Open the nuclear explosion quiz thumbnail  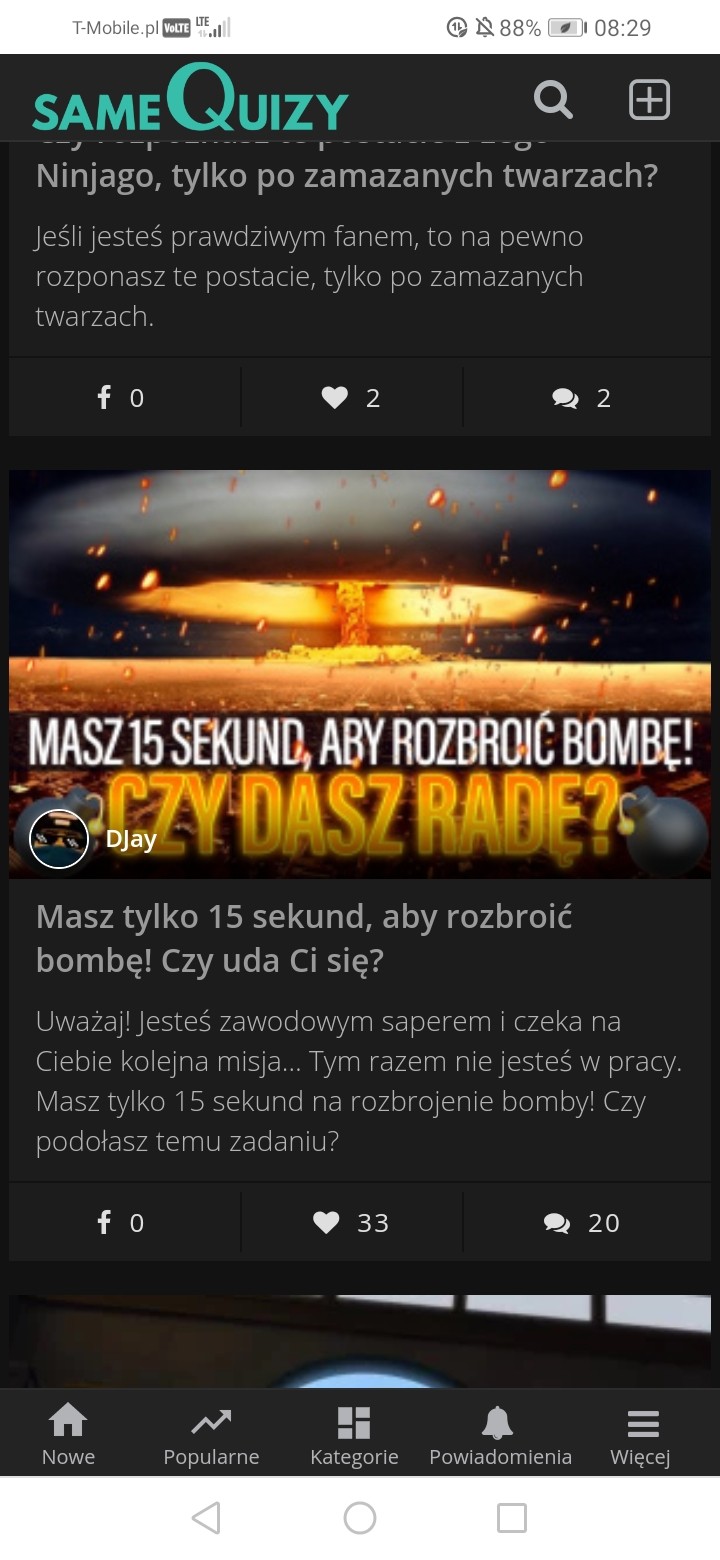[360, 674]
